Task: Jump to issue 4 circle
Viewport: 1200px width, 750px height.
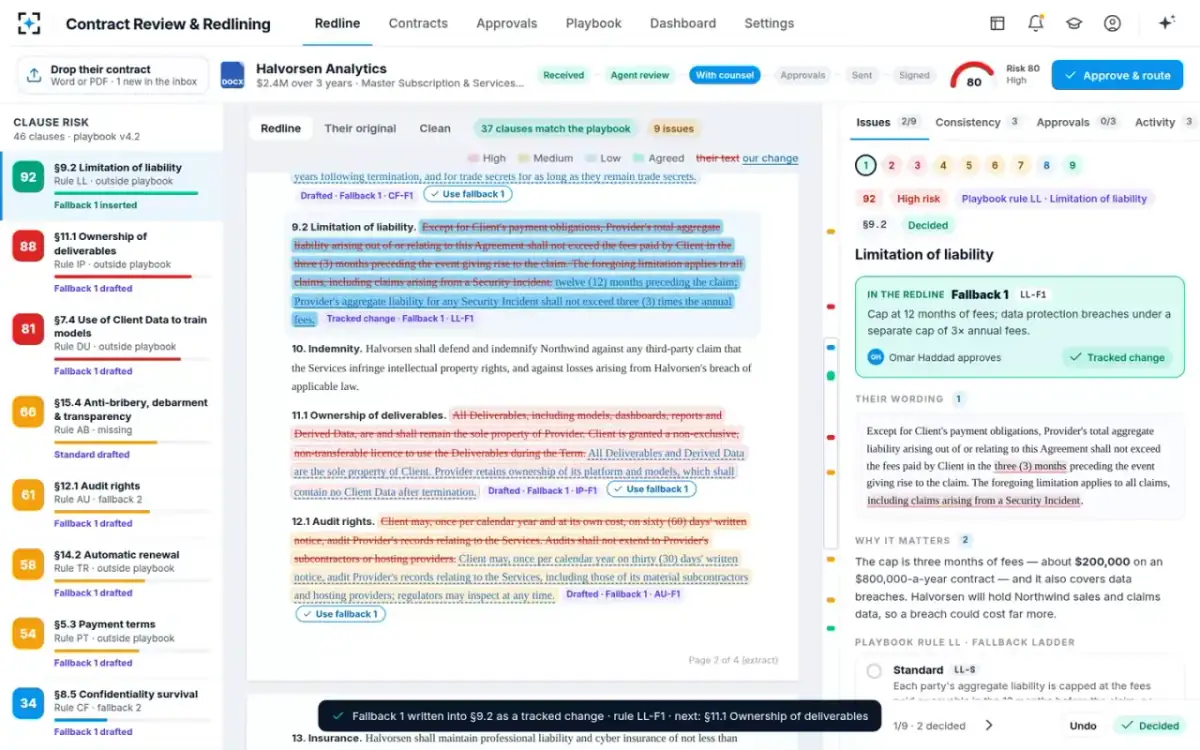Action: coord(943,166)
